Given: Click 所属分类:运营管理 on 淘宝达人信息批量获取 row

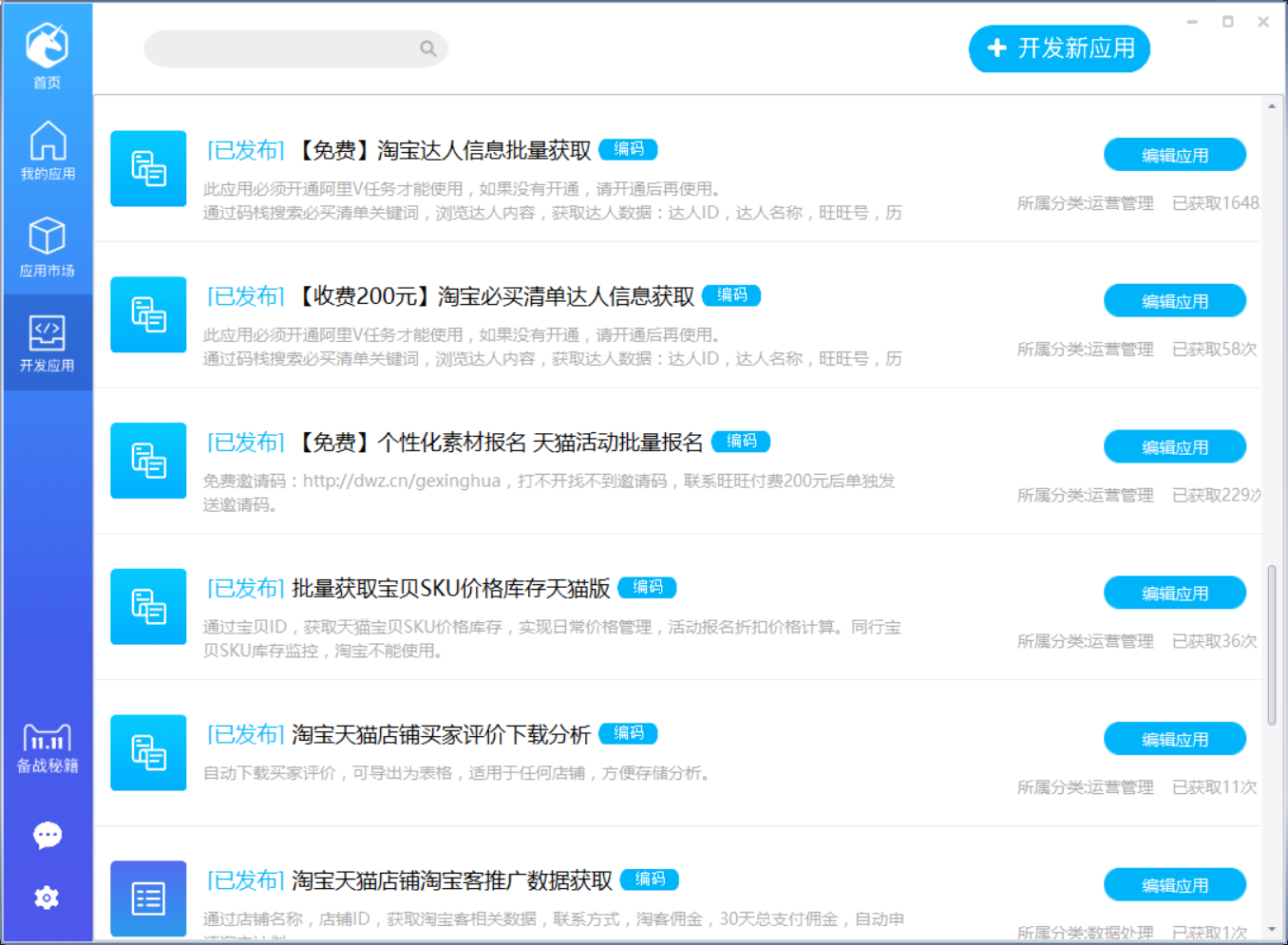Looking at the screenshot, I should point(1086,203).
